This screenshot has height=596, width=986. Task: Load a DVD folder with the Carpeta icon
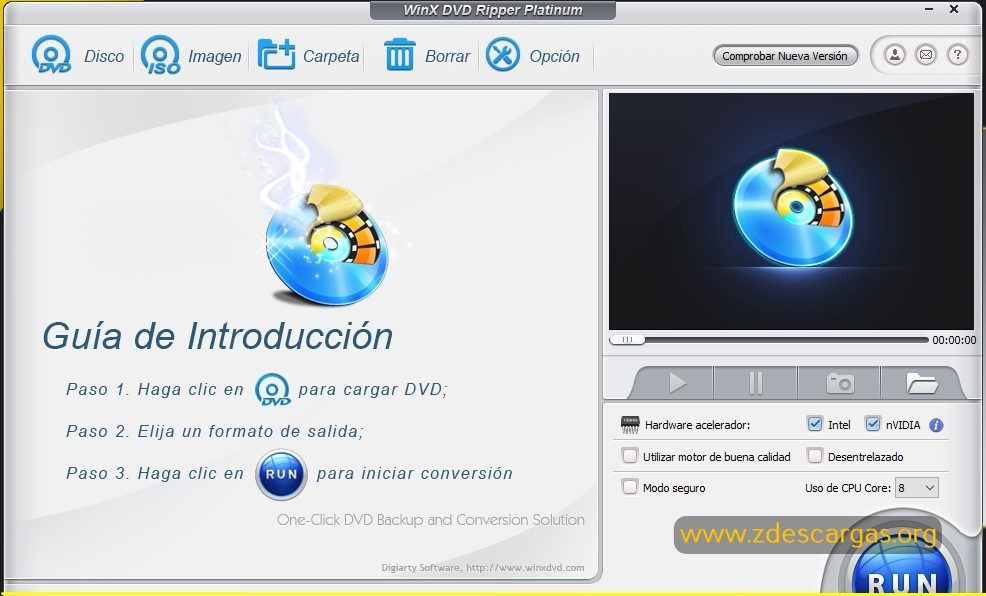tap(277, 55)
